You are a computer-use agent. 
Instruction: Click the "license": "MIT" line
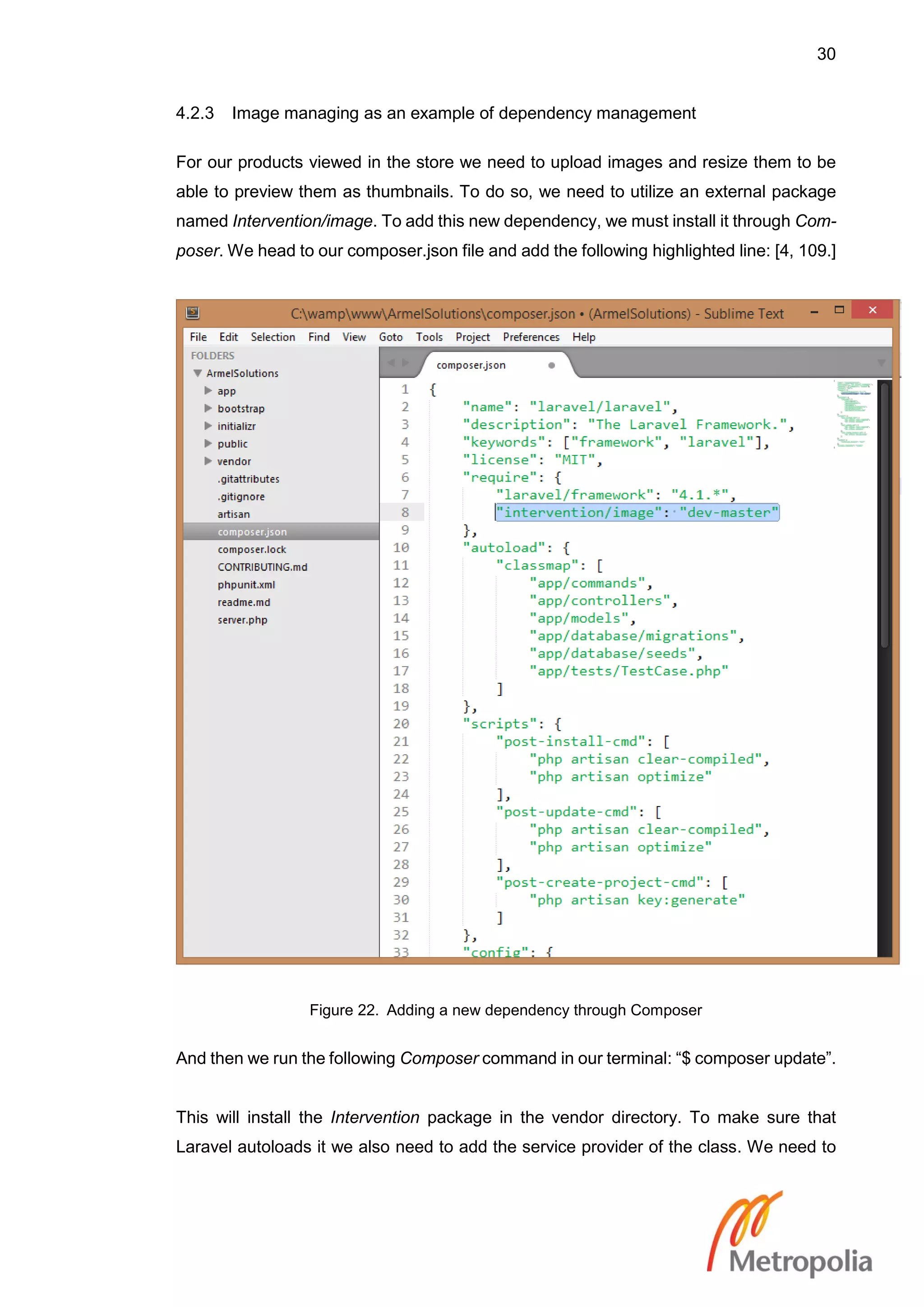tap(532, 460)
